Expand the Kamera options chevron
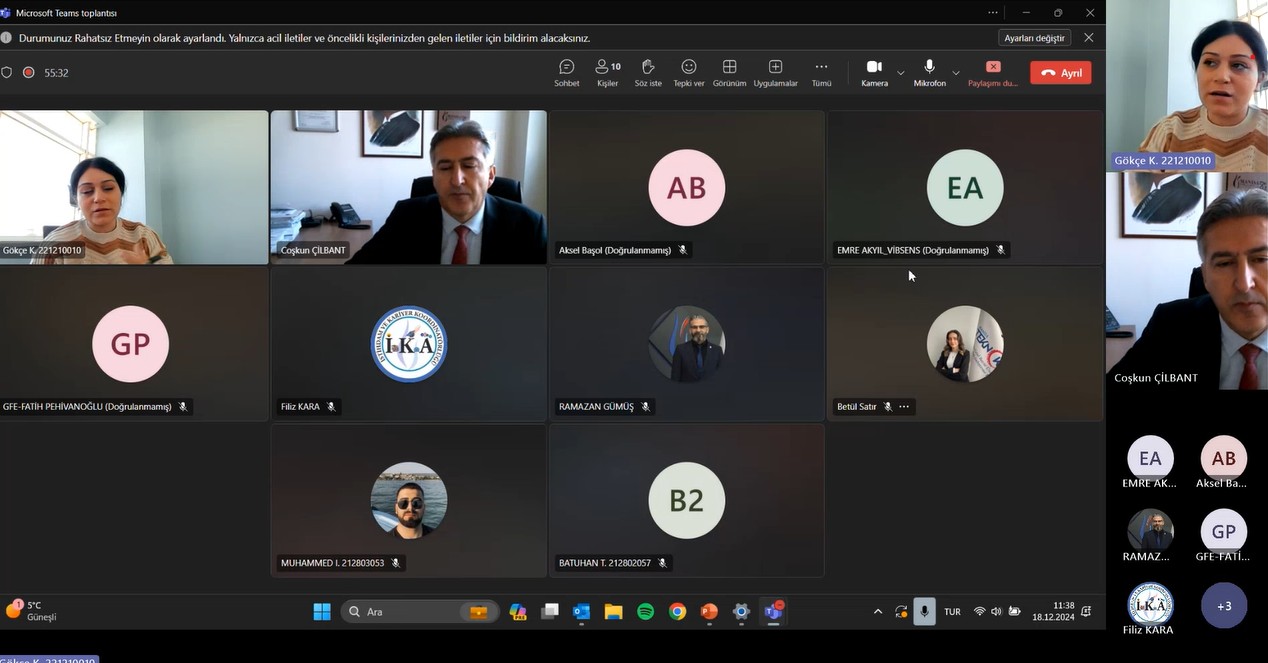Image resolution: width=1268 pixels, height=663 pixels. [901, 73]
